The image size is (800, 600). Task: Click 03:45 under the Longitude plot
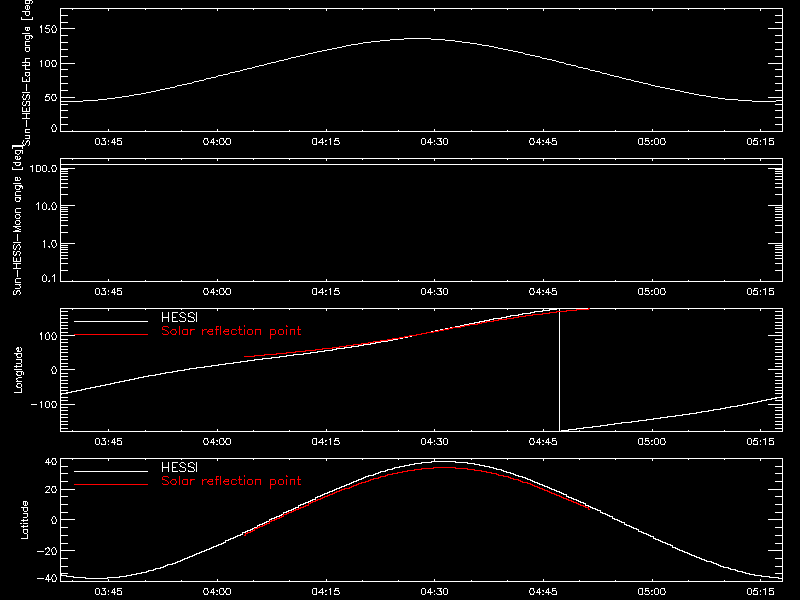coord(108,442)
